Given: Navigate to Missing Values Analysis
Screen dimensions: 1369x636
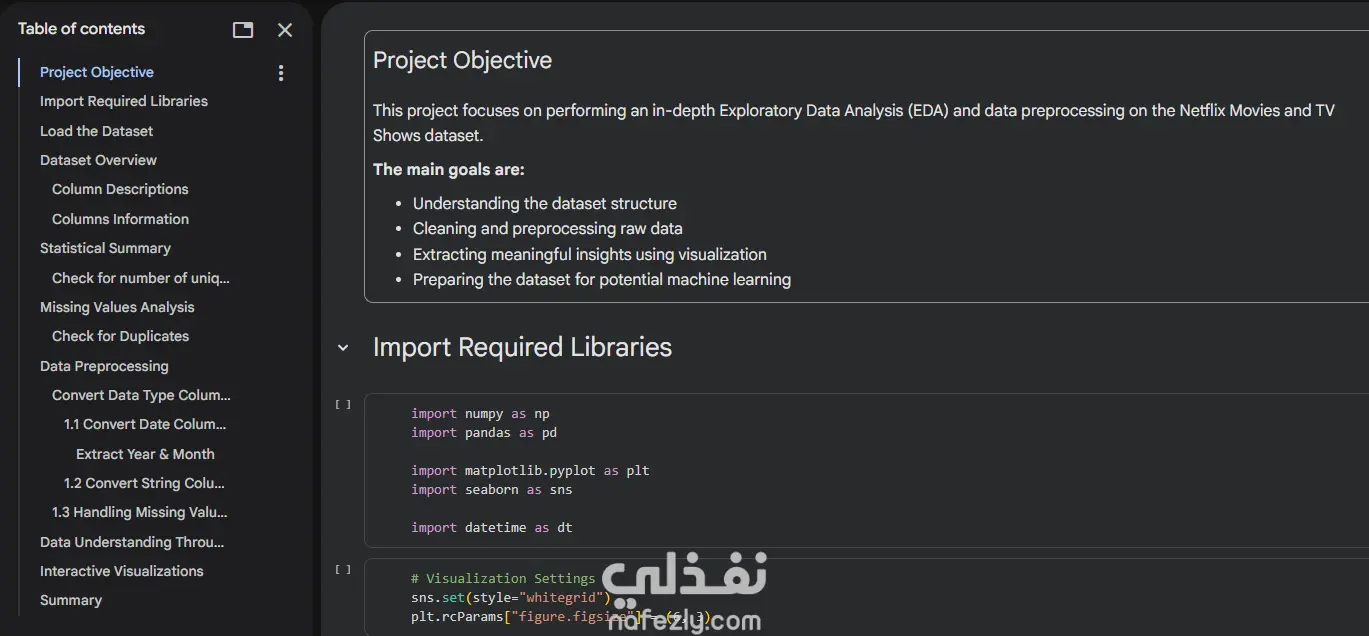Looking at the screenshot, I should [117, 307].
